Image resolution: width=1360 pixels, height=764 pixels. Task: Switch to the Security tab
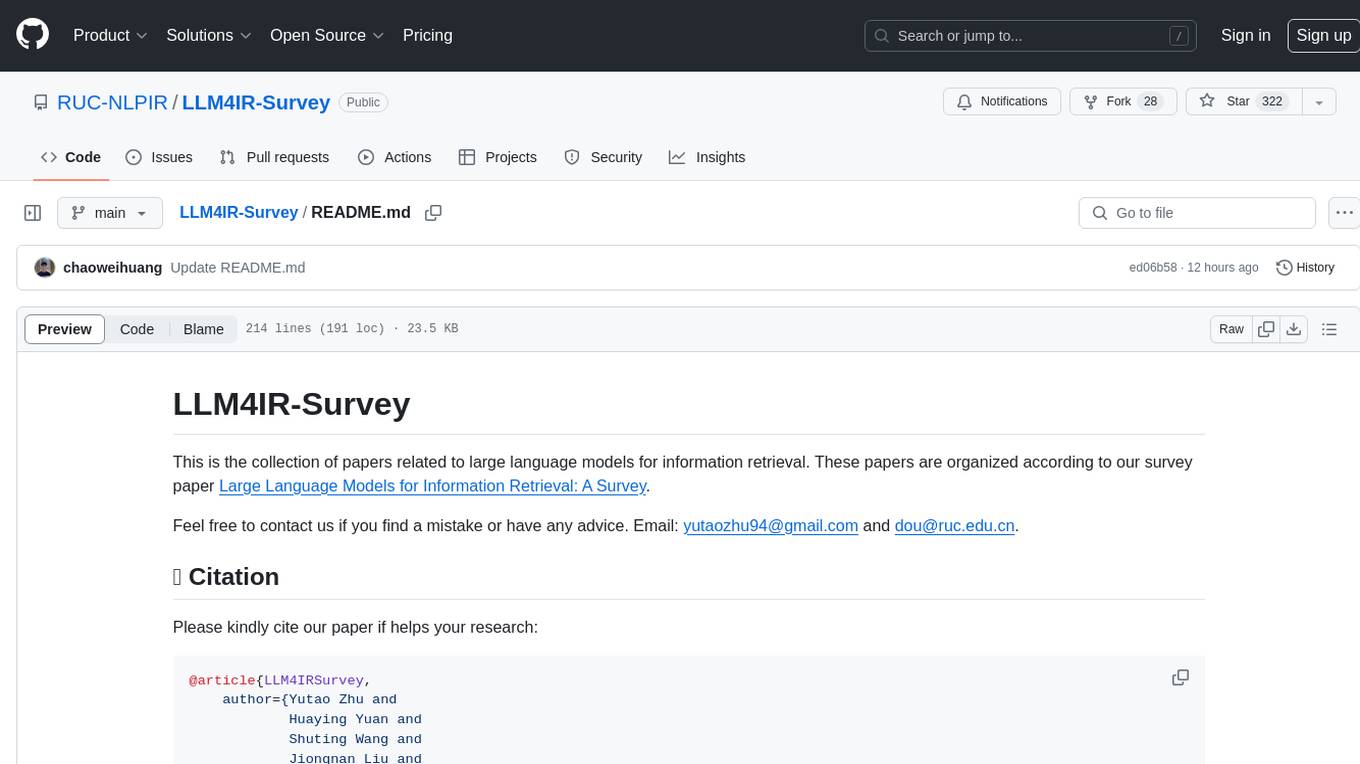[603, 157]
